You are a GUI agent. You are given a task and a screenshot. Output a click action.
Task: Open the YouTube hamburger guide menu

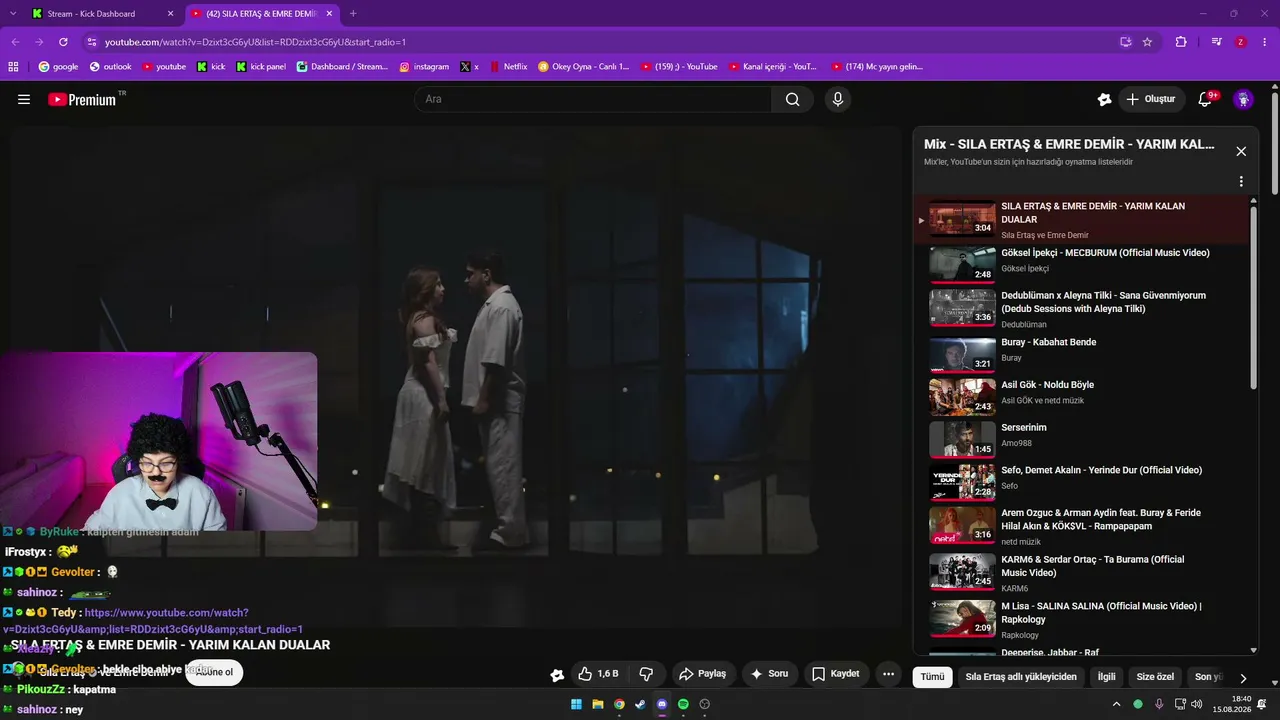coord(24,99)
